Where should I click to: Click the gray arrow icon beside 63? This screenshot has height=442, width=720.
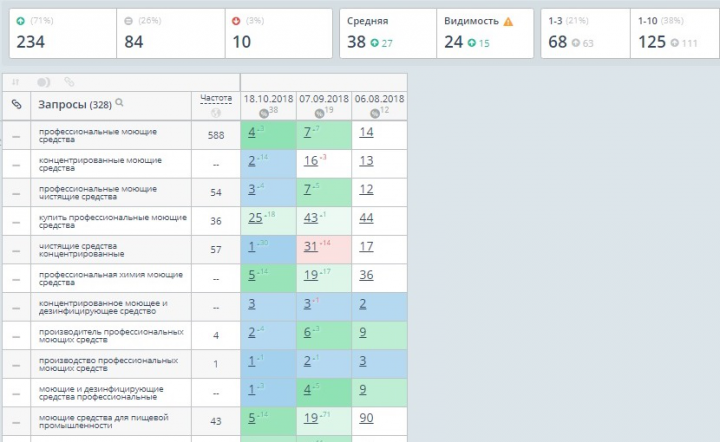tap(576, 43)
